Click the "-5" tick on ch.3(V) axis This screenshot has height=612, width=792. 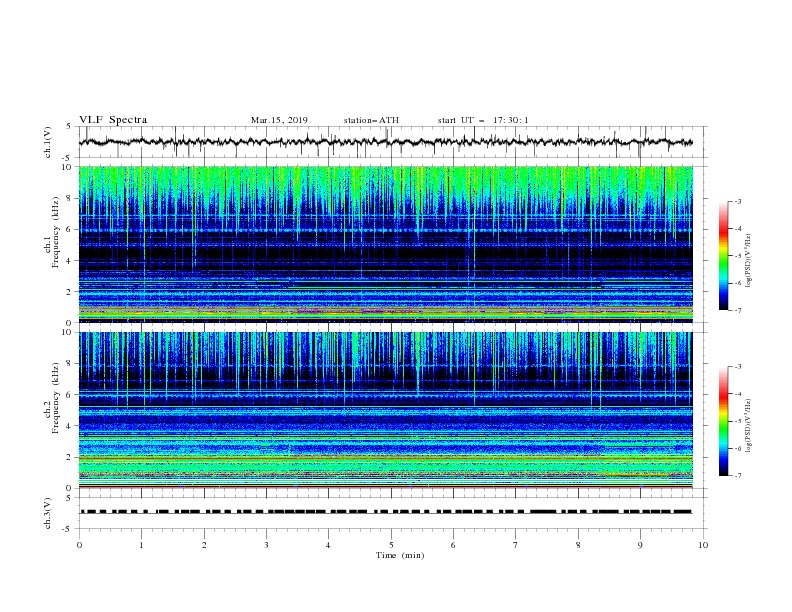coord(68,529)
